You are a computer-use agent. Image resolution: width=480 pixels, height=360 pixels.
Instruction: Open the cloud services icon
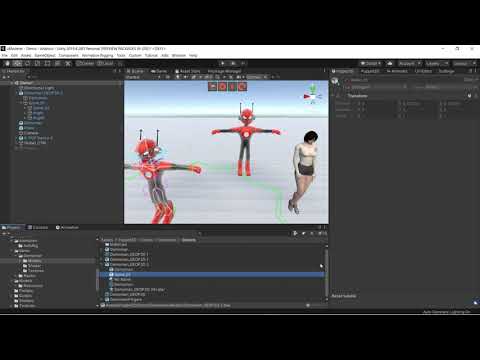390,63
